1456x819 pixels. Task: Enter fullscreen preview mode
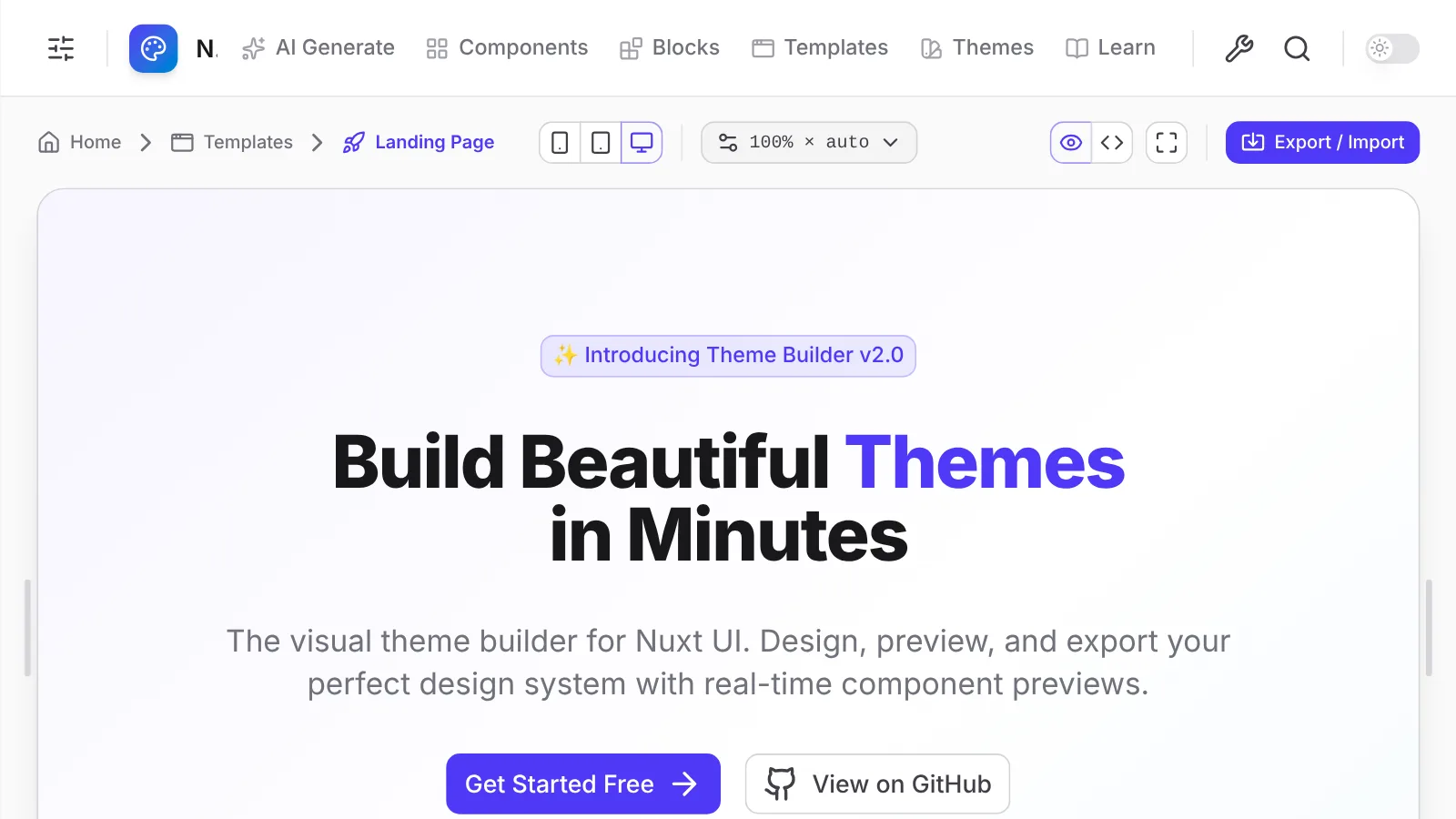pos(1167,143)
